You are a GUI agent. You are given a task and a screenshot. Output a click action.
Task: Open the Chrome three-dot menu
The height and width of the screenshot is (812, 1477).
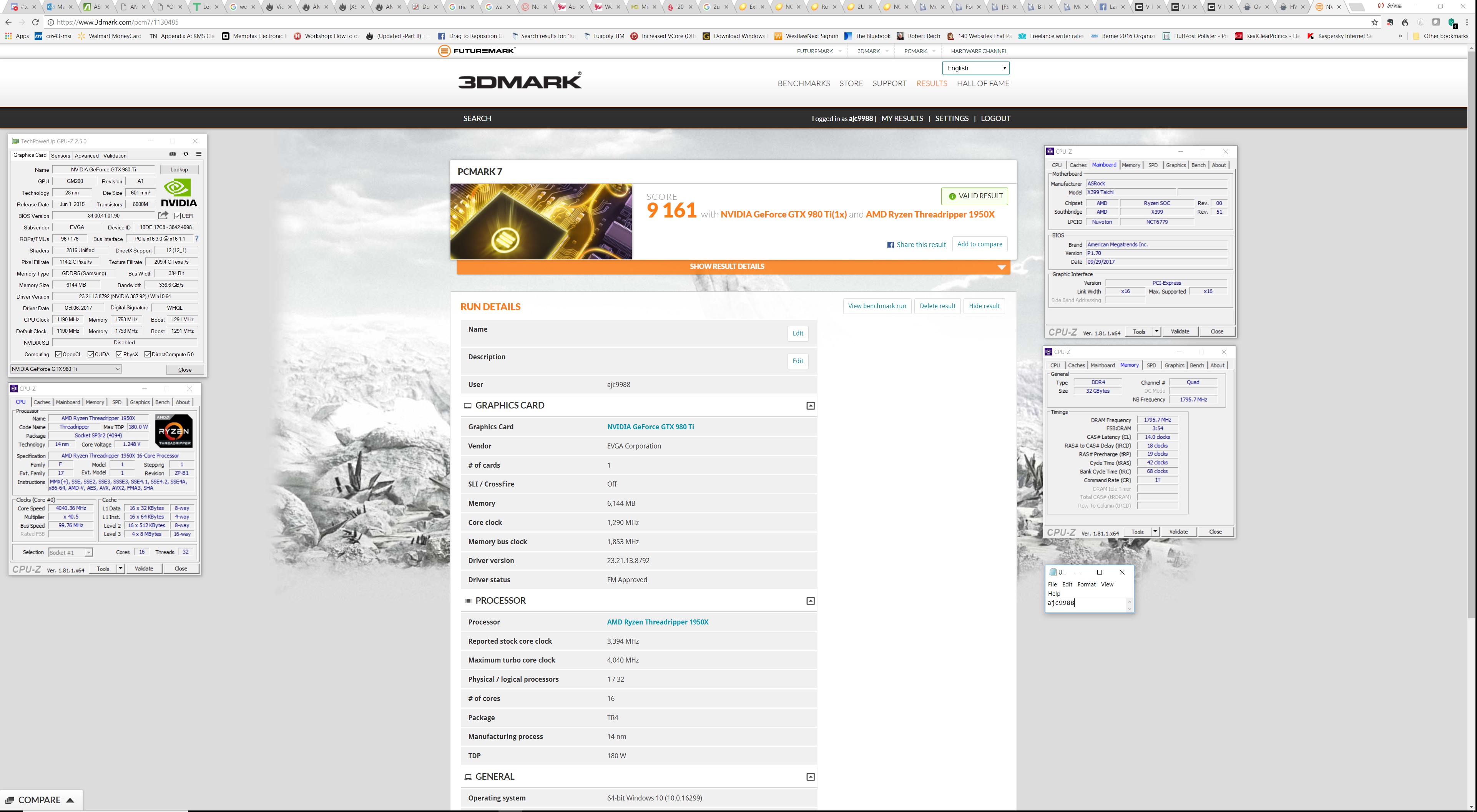1467,22
